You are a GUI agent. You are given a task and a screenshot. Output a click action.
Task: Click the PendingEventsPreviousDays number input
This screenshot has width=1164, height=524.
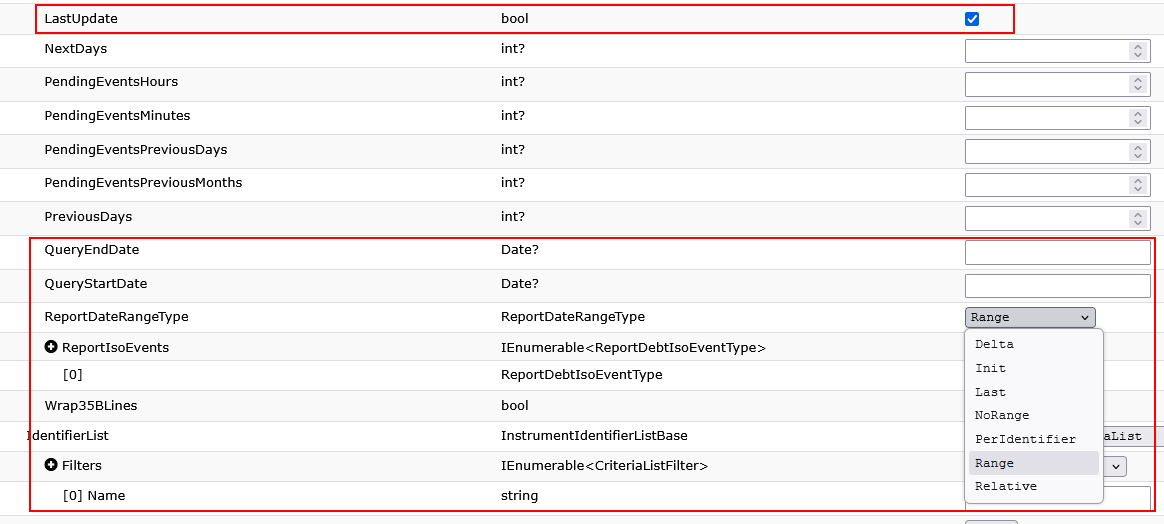tap(1057, 151)
